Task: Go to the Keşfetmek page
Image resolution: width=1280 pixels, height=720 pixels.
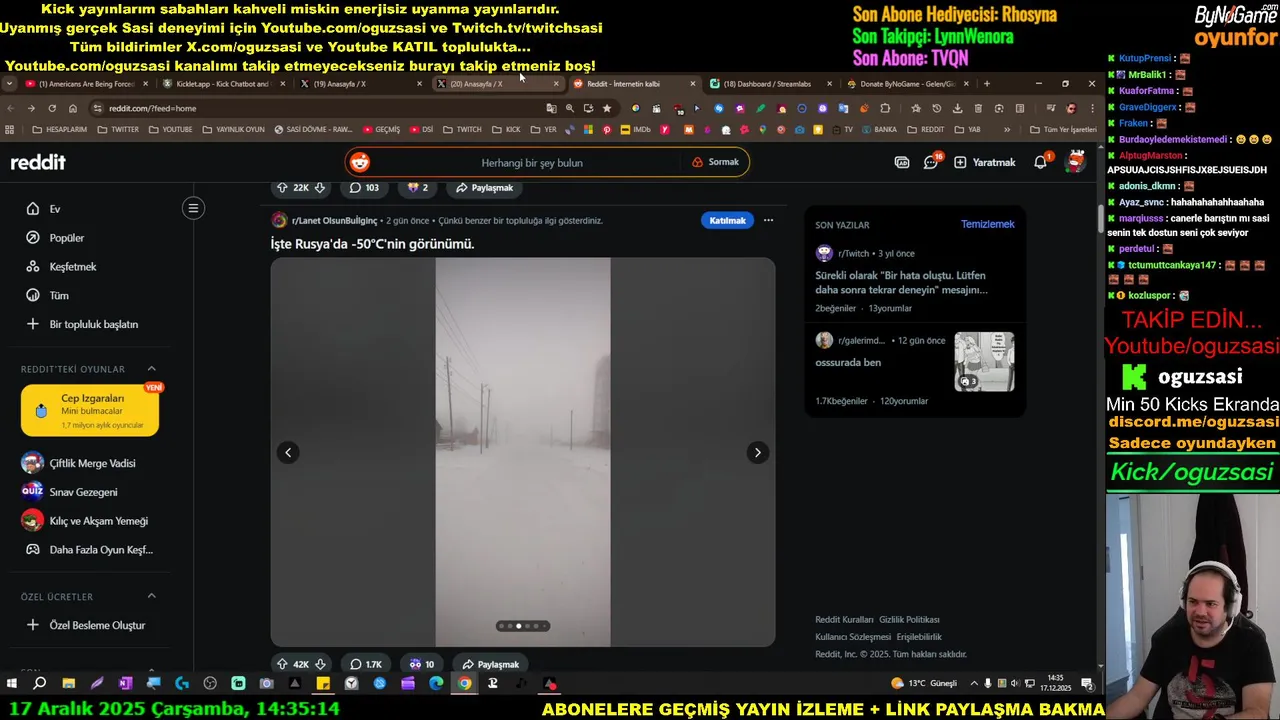Action: point(73,267)
